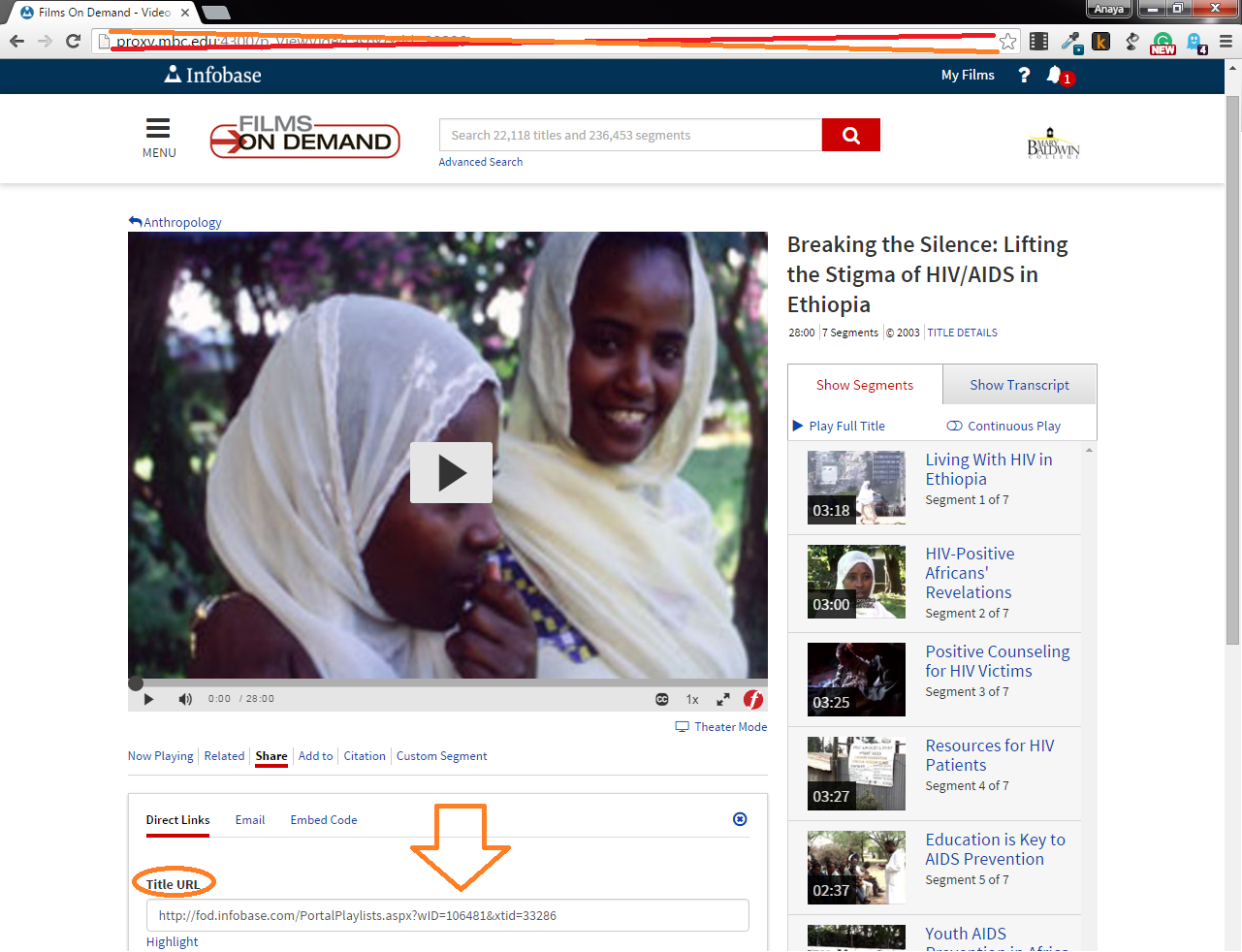Open the help question mark icon
This screenshot has height=952, width=1242.
(1024, 75)
